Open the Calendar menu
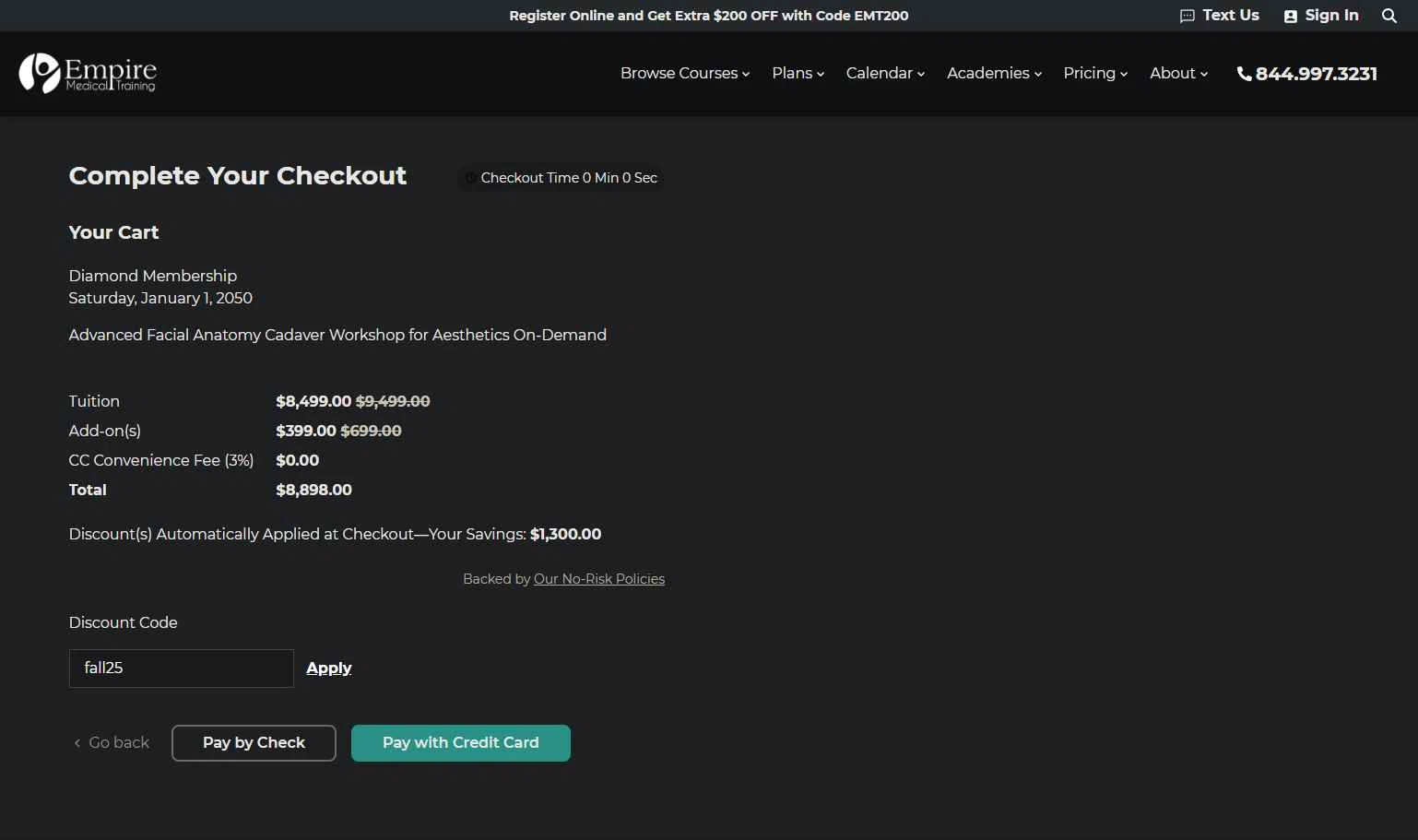The image size is (1418, 840). coord(885,73)
